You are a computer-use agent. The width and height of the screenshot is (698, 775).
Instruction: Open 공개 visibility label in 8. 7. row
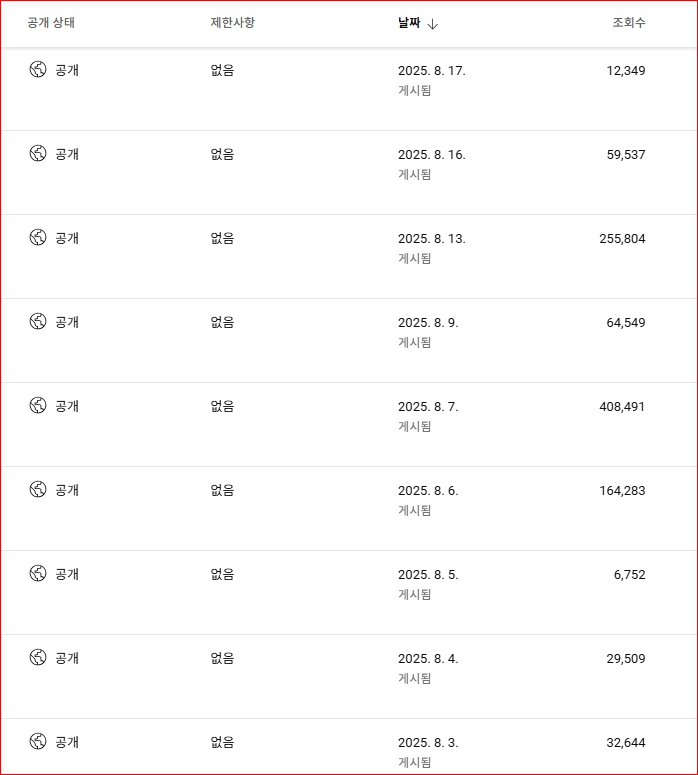tap(67, 406)
